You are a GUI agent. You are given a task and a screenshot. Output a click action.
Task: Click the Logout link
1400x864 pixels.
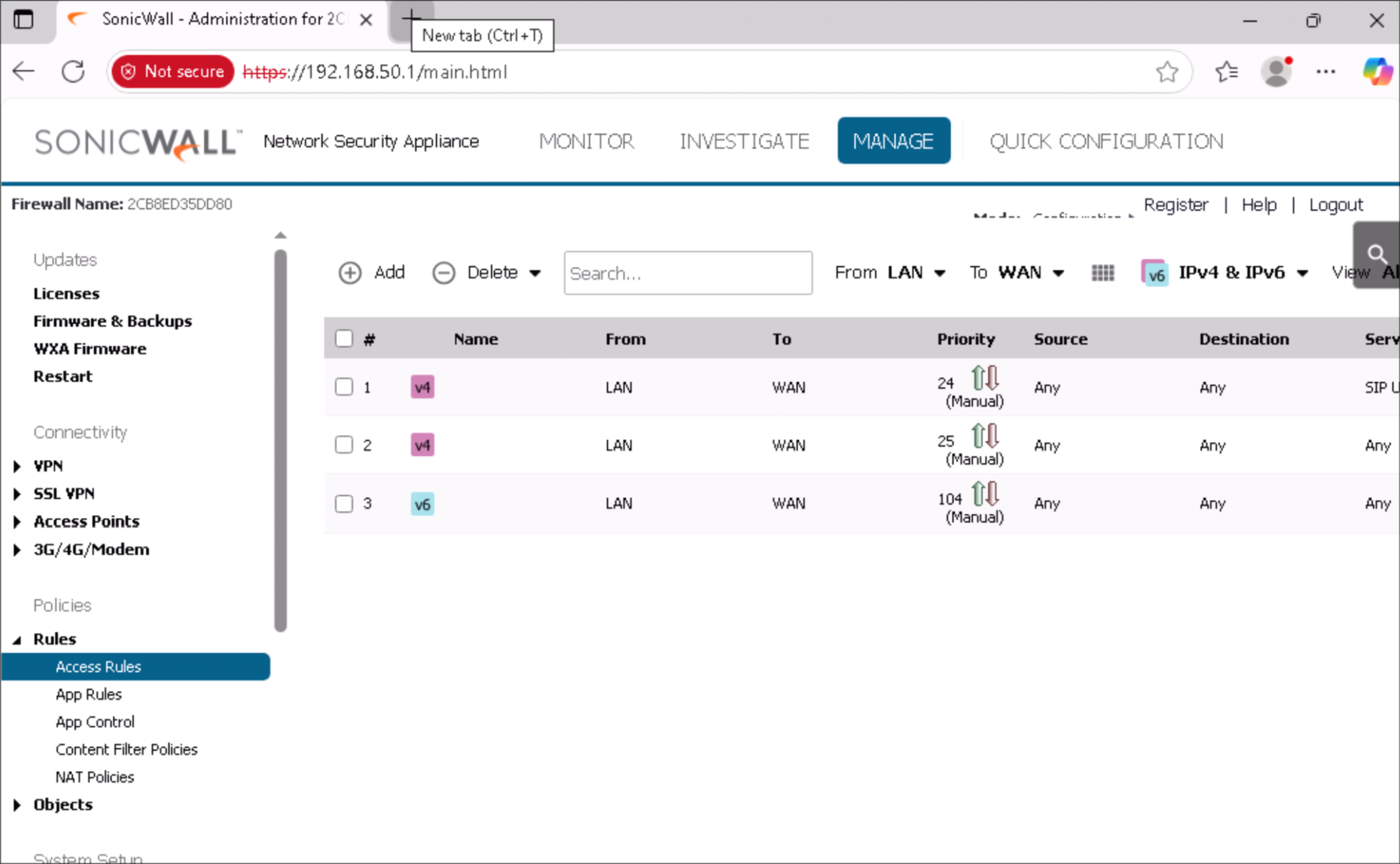coord(1335,205)
